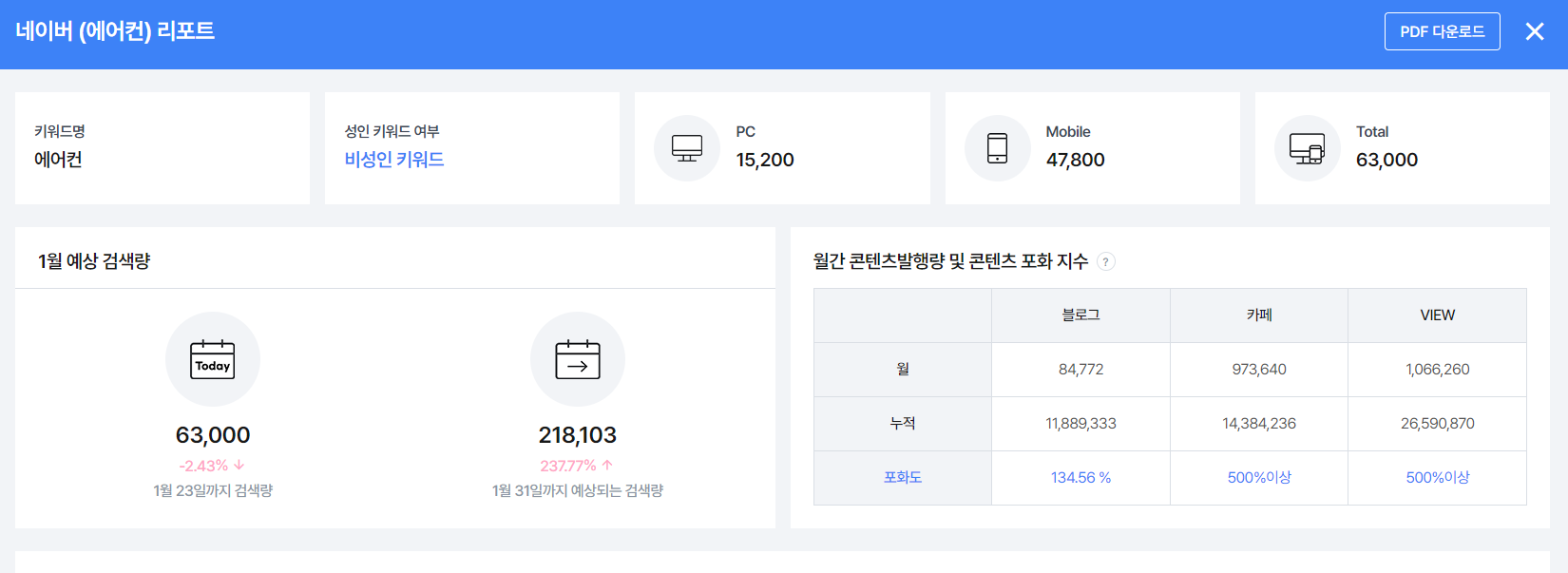Viewport: 1568px width, 573px height.
Task: Click the PC monitor icon
Action: [687, 148]
